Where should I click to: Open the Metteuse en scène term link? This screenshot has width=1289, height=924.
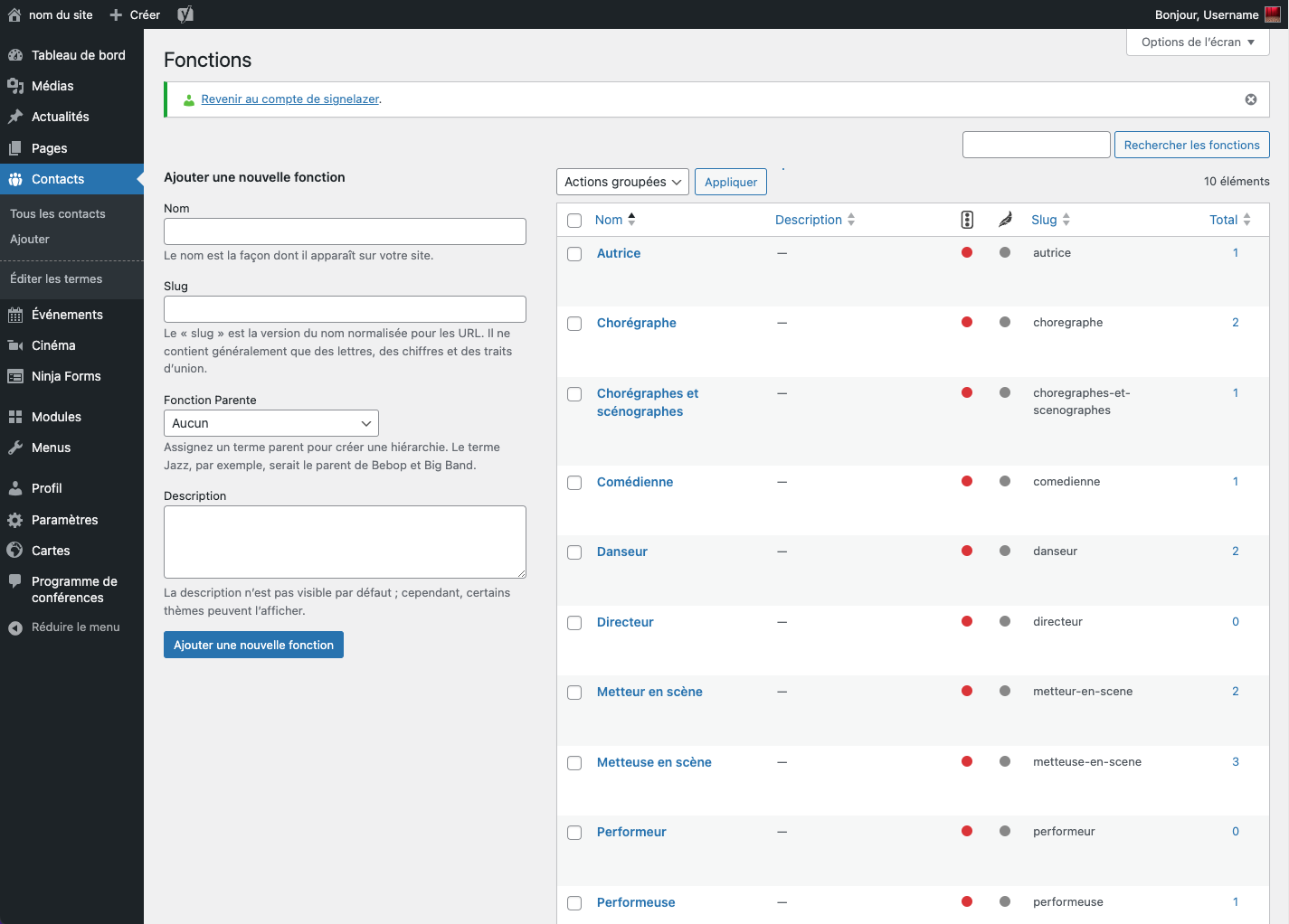(x=654, y=762)
